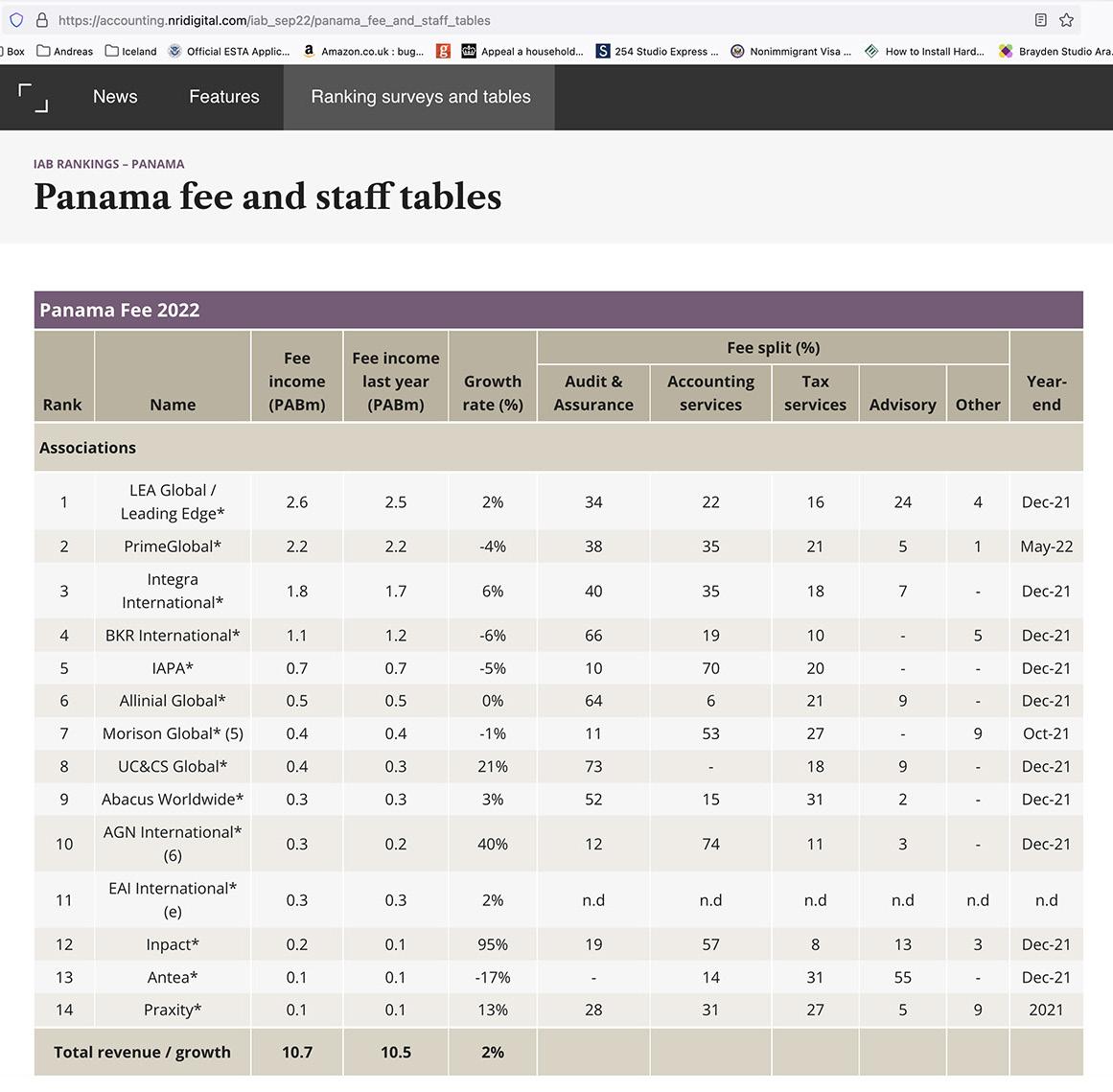Screen dimensions: 1113x1092
Task: Select UC&CS Global* name cell
Action: tap(173, 766)
